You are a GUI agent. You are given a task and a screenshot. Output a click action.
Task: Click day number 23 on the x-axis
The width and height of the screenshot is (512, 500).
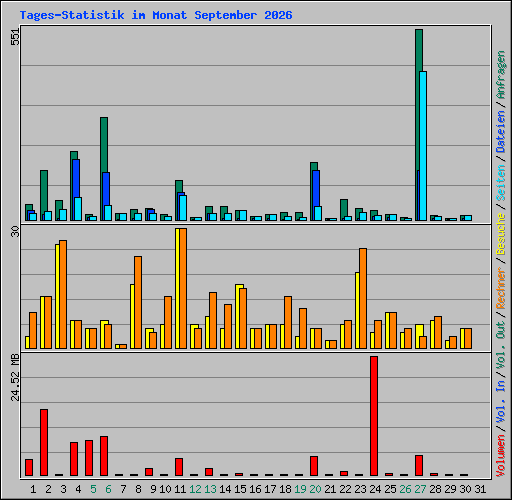tap(360, 489)
